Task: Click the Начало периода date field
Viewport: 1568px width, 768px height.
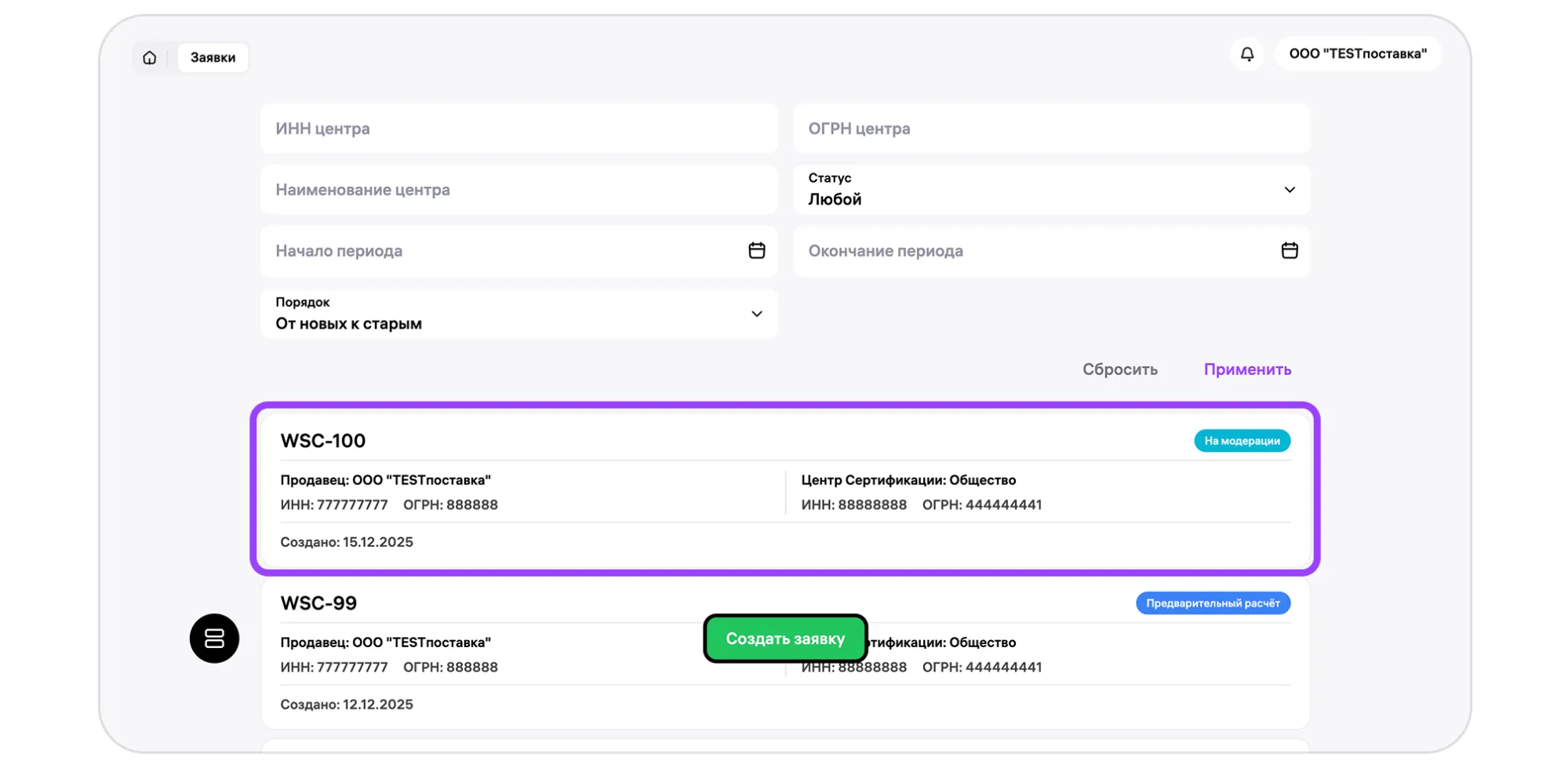Action: click(x=502, y=251)
